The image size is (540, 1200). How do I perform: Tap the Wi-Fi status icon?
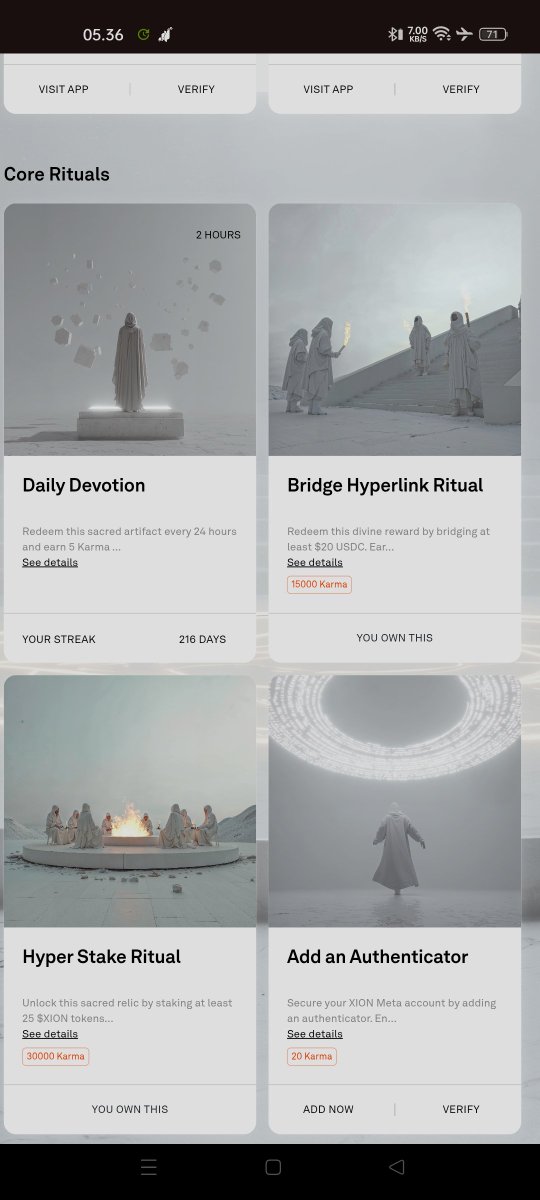[441, 34]
